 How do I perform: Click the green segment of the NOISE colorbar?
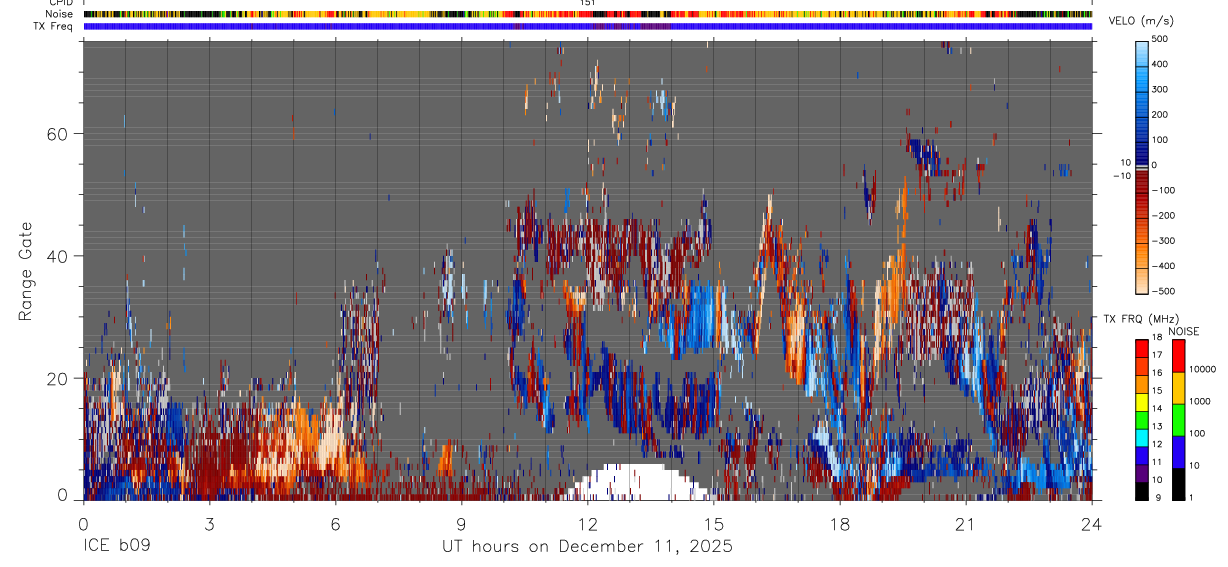pyautogui.click(x=1177, y=420)
